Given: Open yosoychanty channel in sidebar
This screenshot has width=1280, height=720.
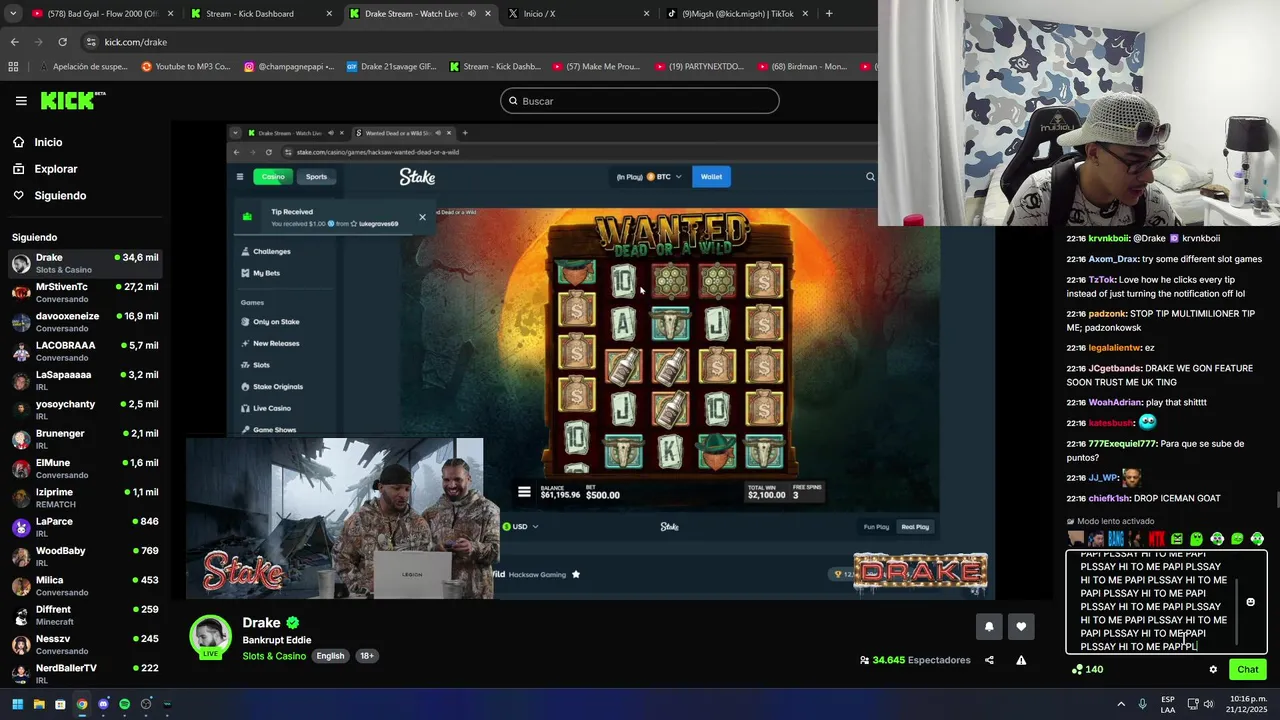Looking at the screenshot, I should point(85,410).
